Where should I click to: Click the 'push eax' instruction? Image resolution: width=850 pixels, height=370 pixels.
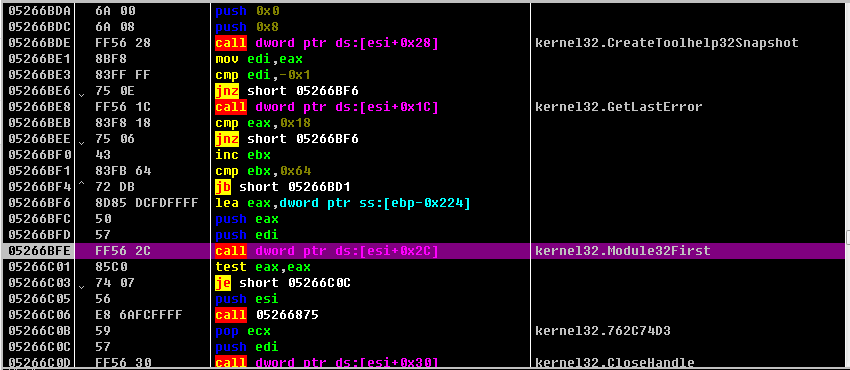pyautogui.click(x=247, y=219)
